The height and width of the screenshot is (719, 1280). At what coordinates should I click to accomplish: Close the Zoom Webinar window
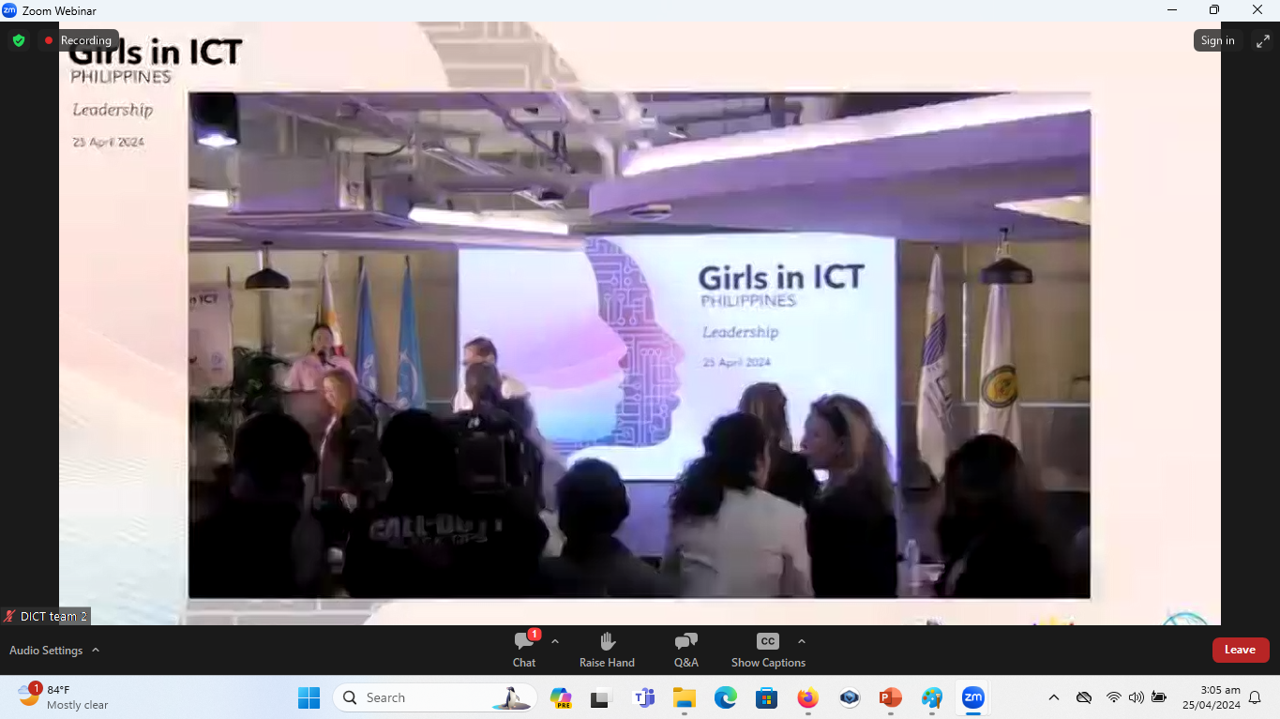(x=1257, y=10)
